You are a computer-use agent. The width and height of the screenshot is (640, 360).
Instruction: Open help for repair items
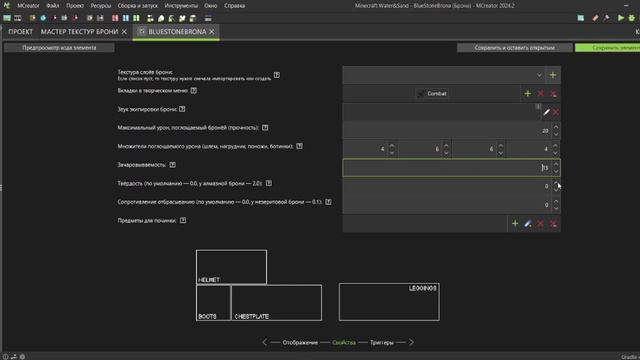click(x=183, y=220)
